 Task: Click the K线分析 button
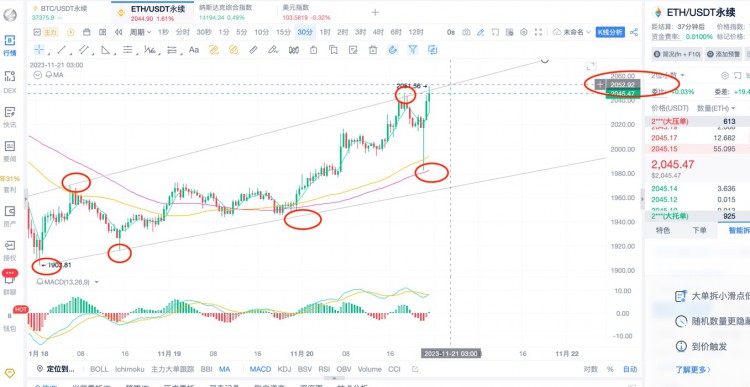(x=610, y=32)
